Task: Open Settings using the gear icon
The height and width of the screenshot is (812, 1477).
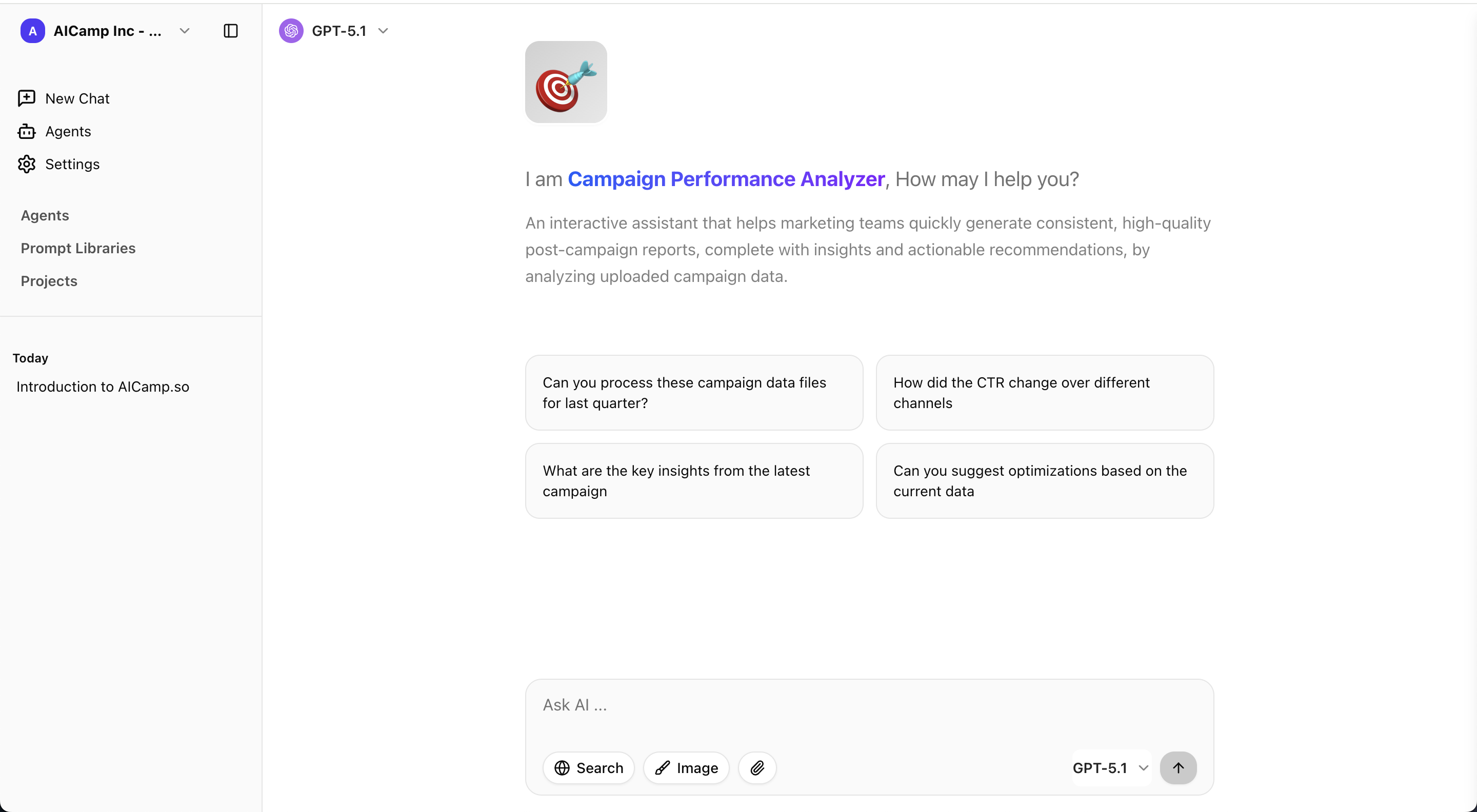Action: coord(26,165)
